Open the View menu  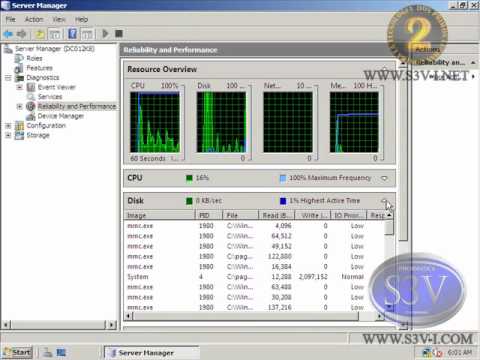pyautogui.click(x=59, y=19)
